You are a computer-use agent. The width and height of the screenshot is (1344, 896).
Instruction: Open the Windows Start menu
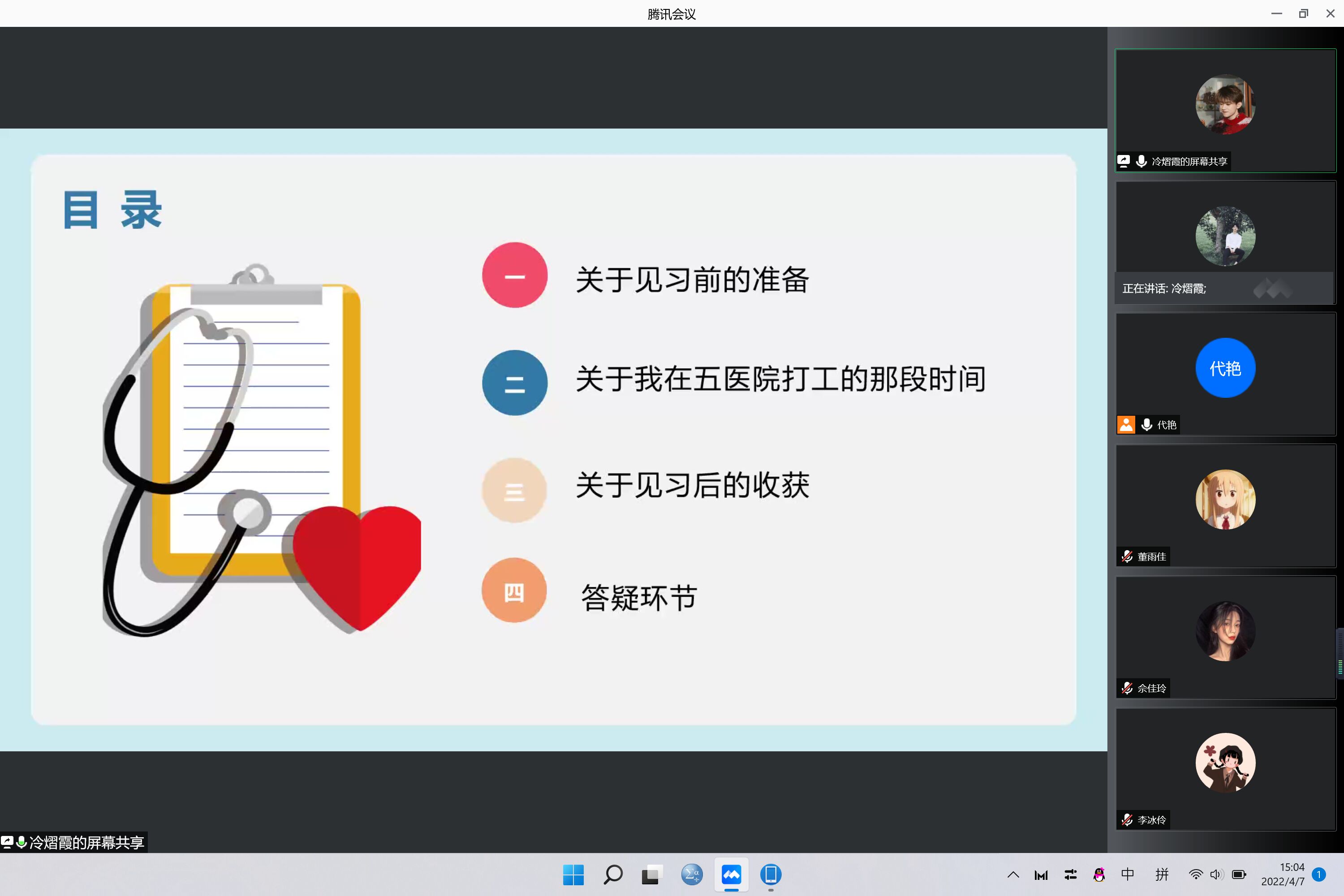click(x=573, y=874)
